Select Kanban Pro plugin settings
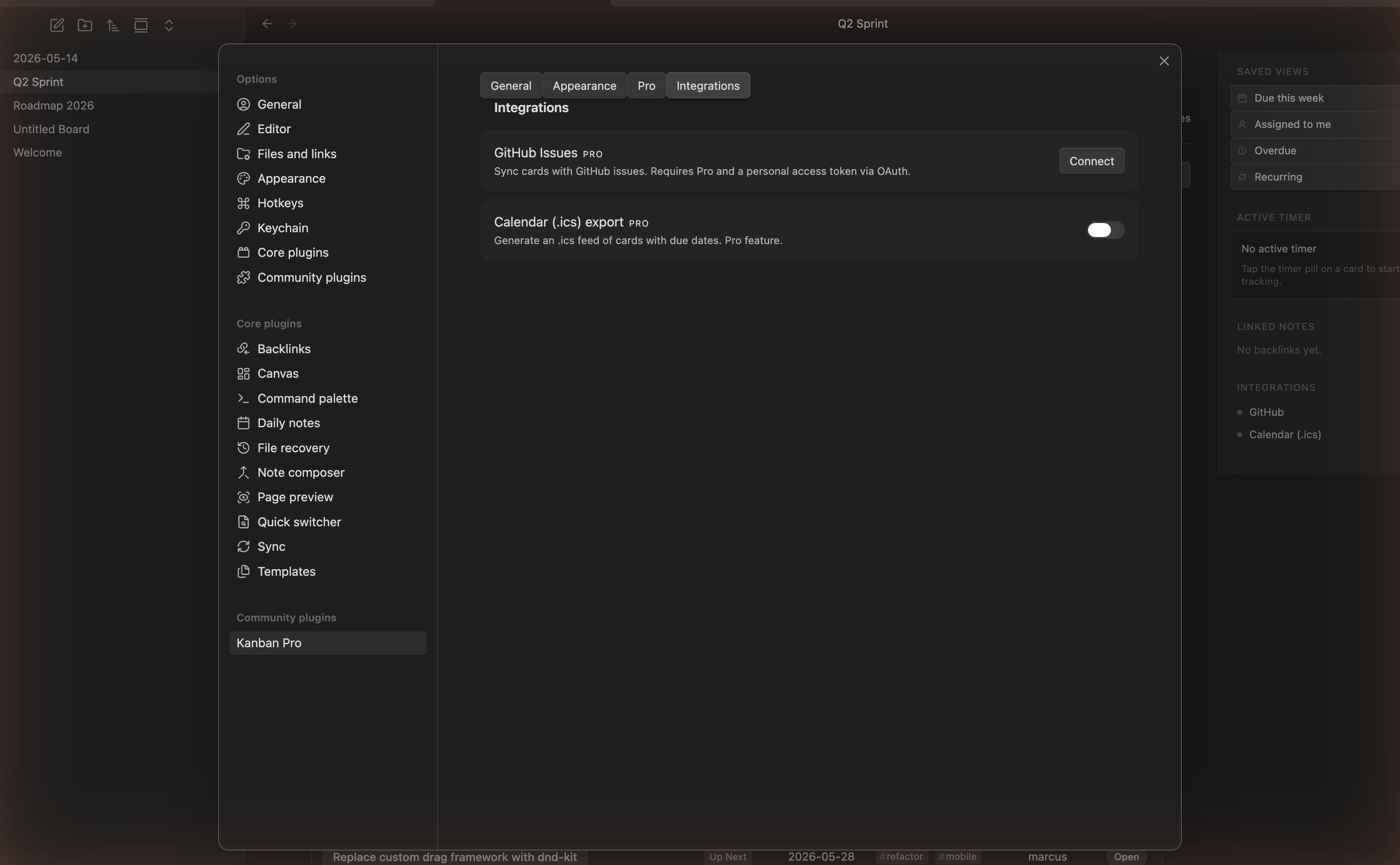The image size is (1400, 865). pyautogui.click(x=328, y=643)
